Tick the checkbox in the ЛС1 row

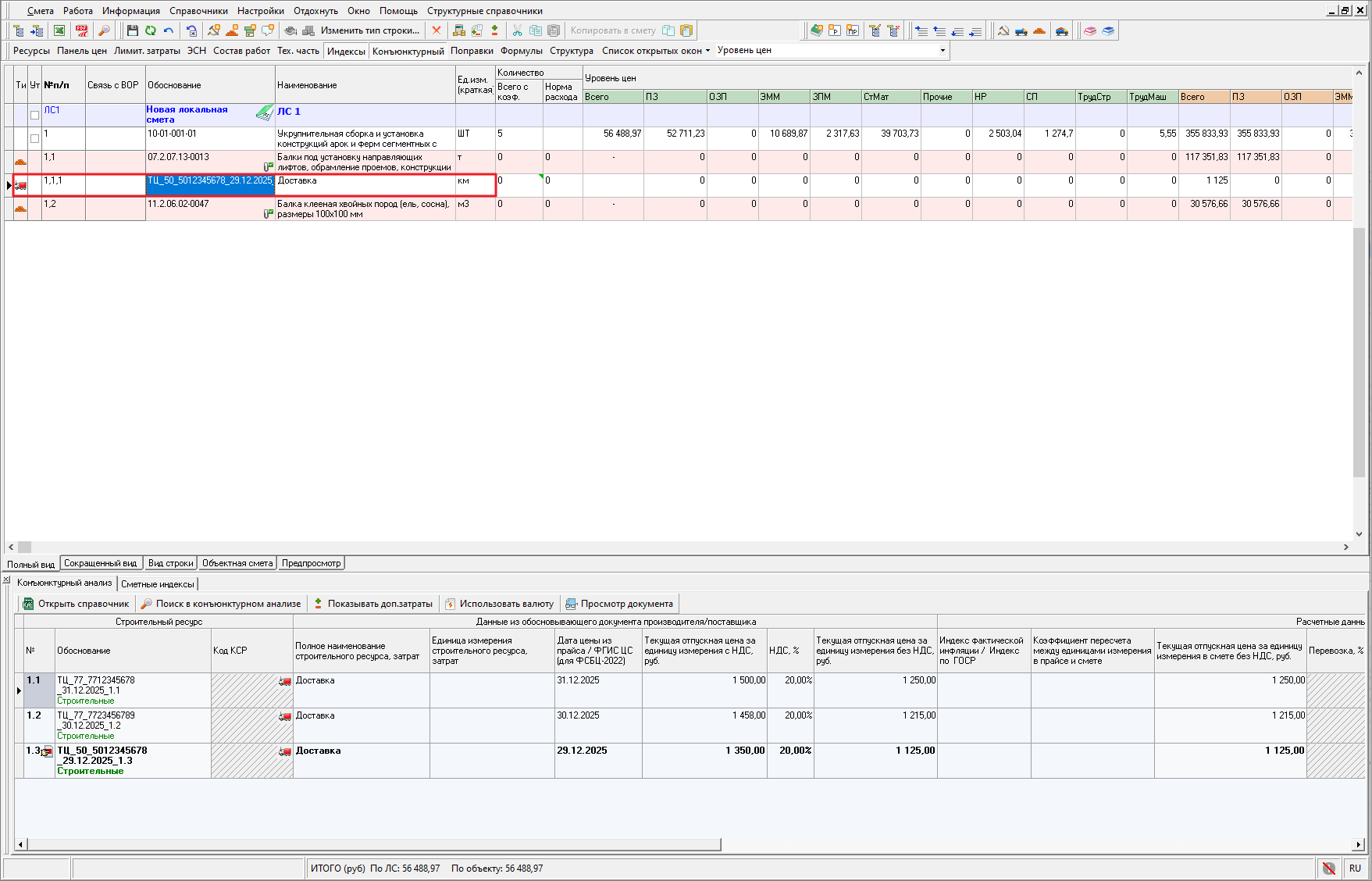[x=34, y=115]
